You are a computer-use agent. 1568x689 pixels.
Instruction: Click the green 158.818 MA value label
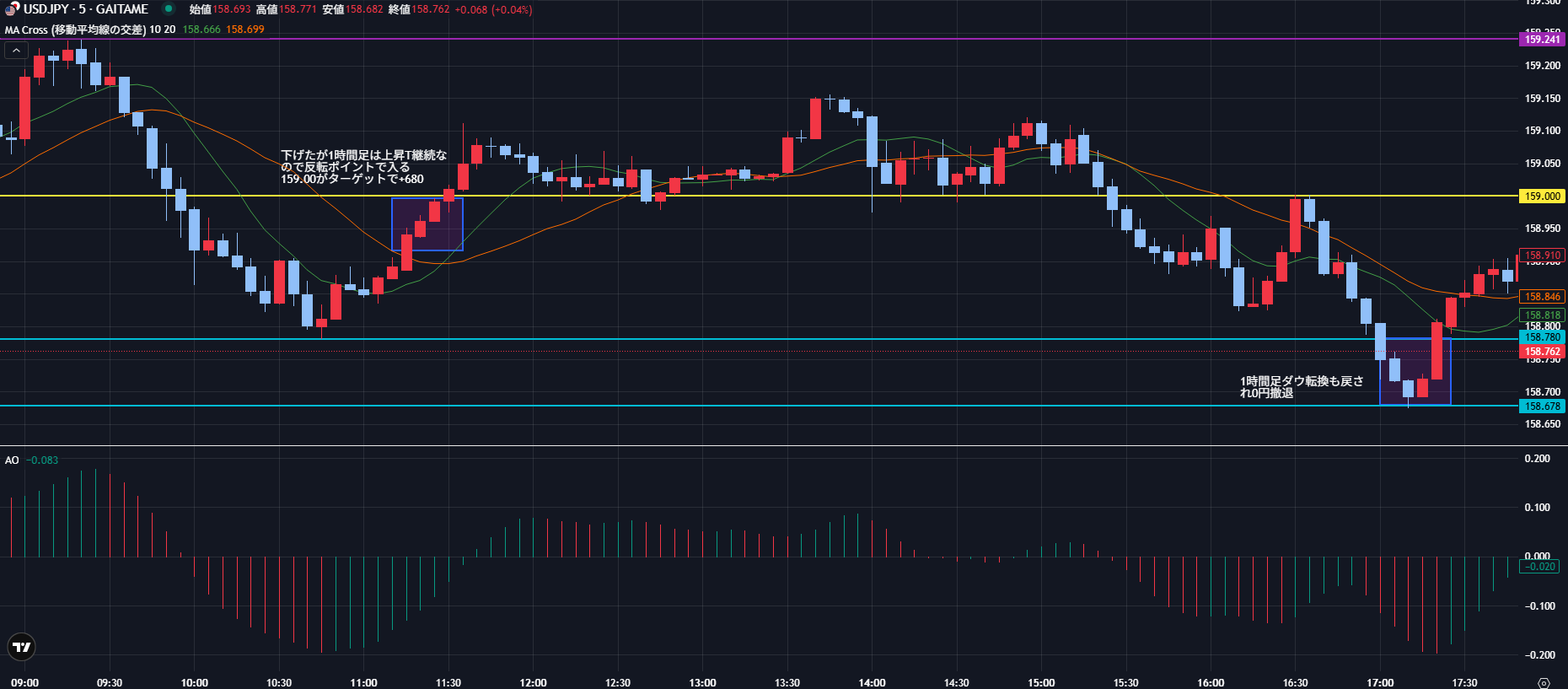click(x=1542, y=315)
